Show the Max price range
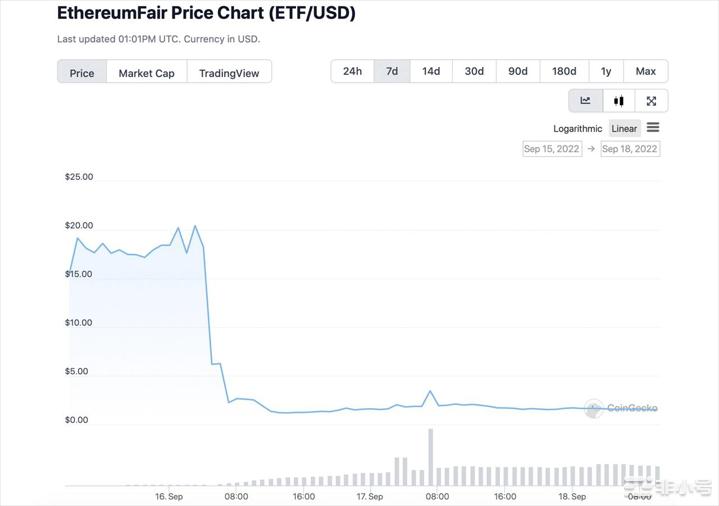Screen dimensions: 719x506 [646, 71]
